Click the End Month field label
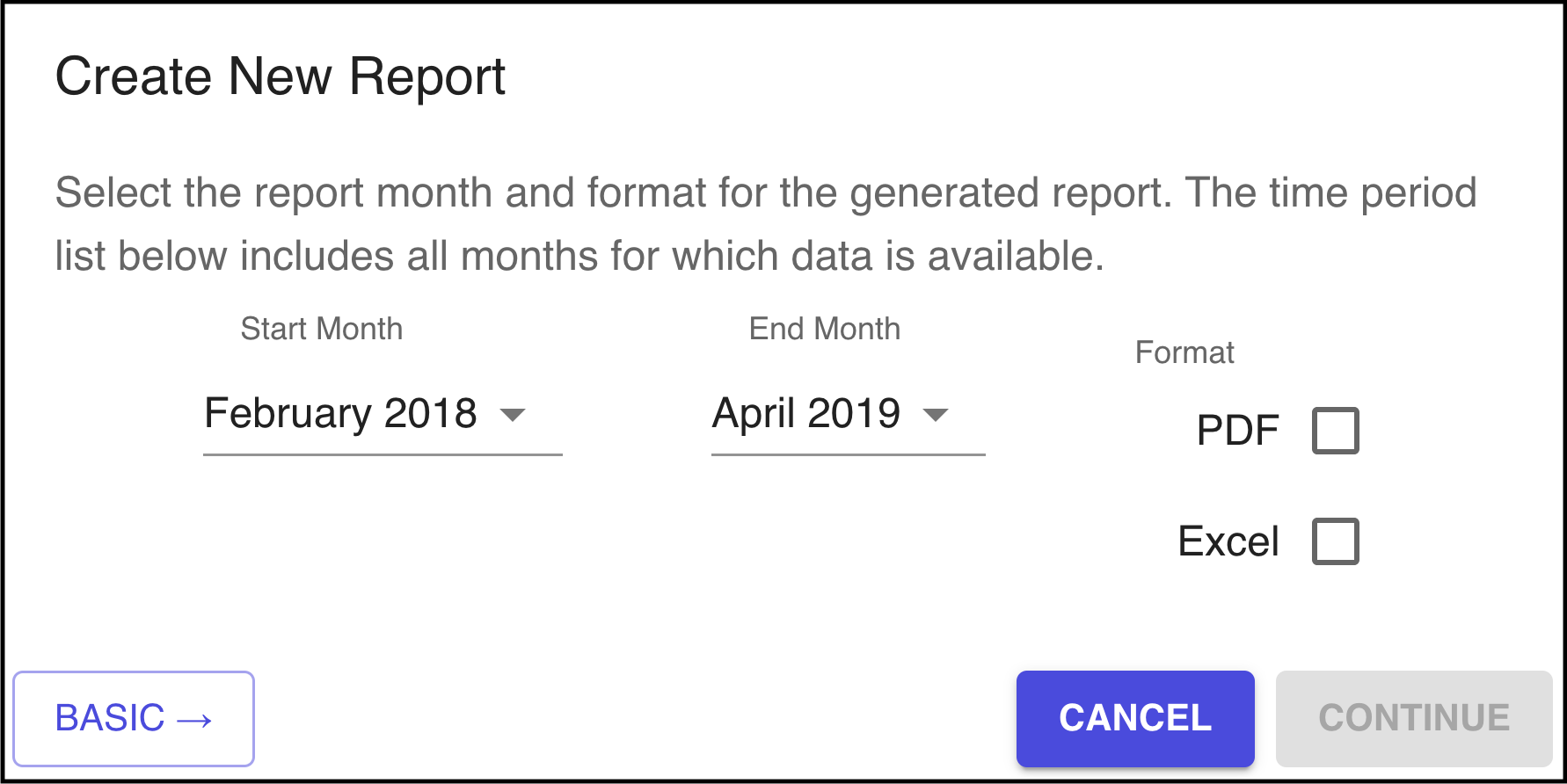This screenshot has height=784, width=1567. pyautogui.click(x=825, y=329)
